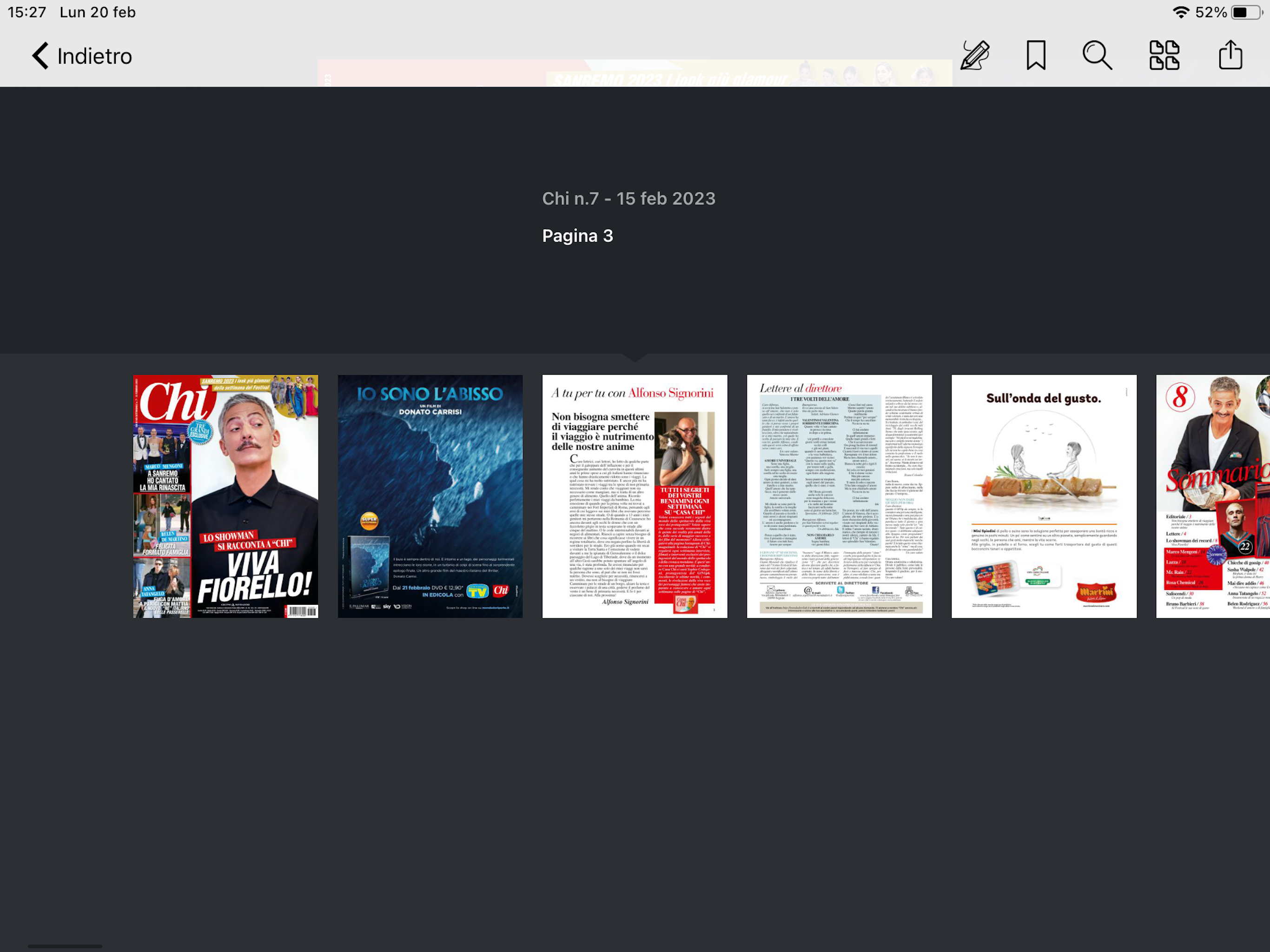
Task: Open the Sull'onda del gusto ad page
Action: (1043, 496)
